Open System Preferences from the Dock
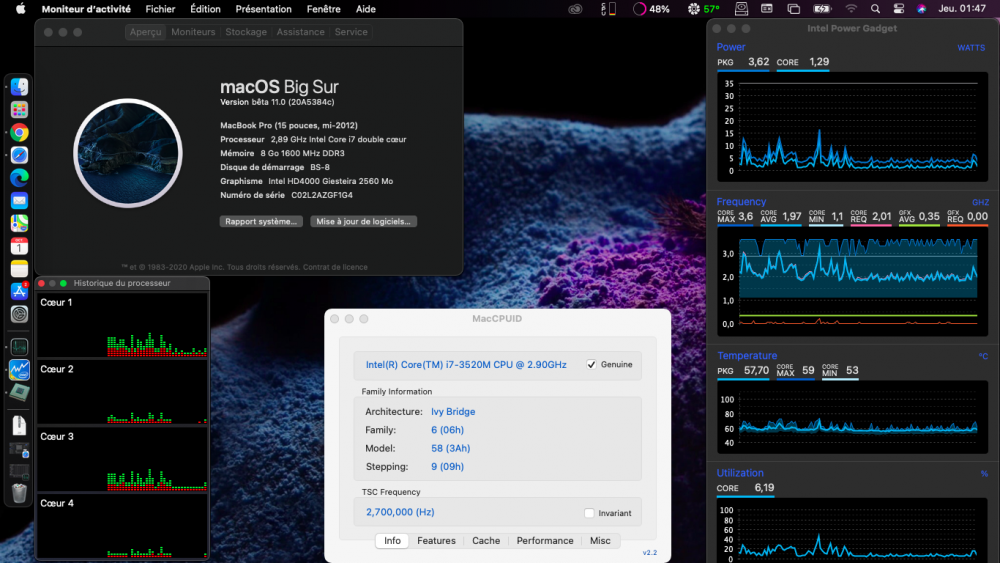The image size is (1000, 563). pyautogui.click(x=19, y=314)
